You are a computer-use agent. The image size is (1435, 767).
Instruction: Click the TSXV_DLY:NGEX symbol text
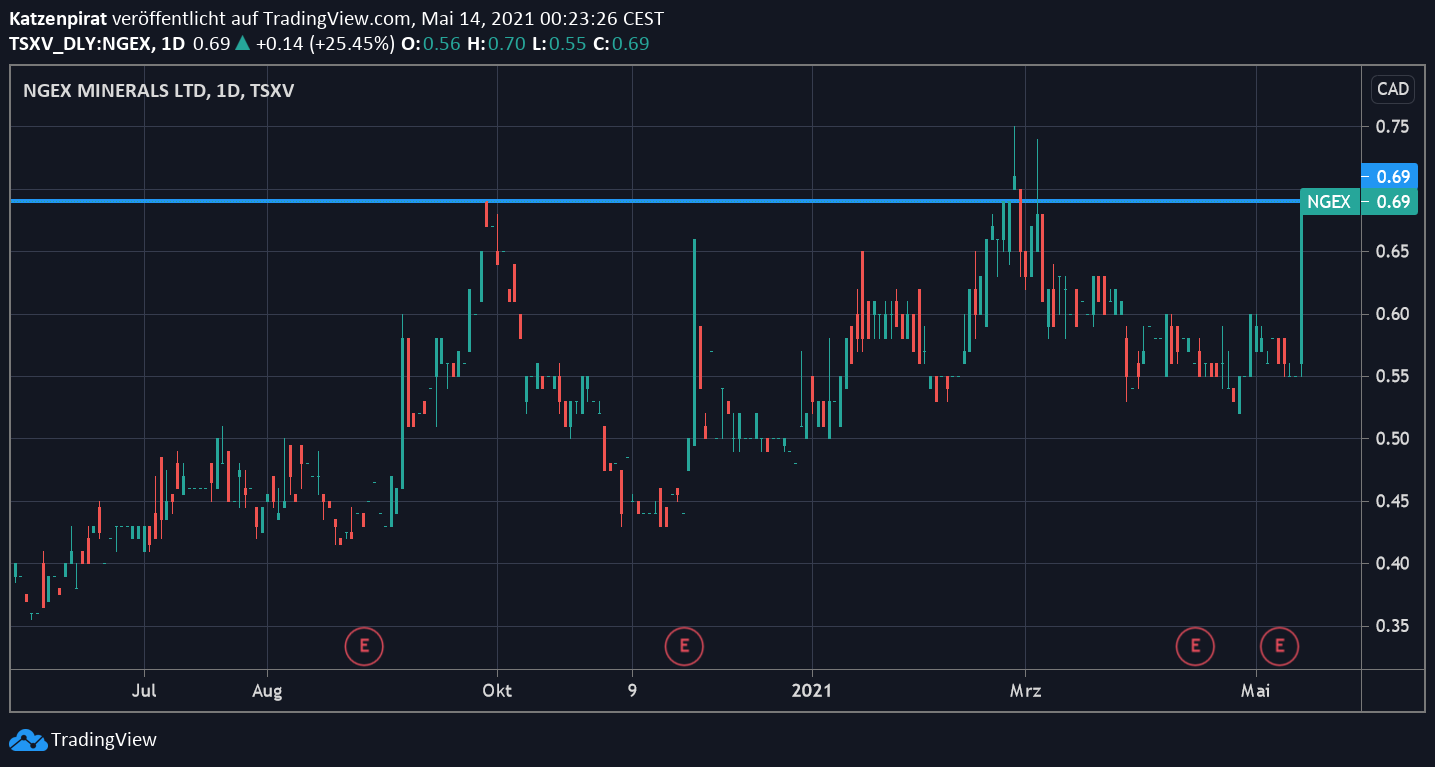pos(81,44)
